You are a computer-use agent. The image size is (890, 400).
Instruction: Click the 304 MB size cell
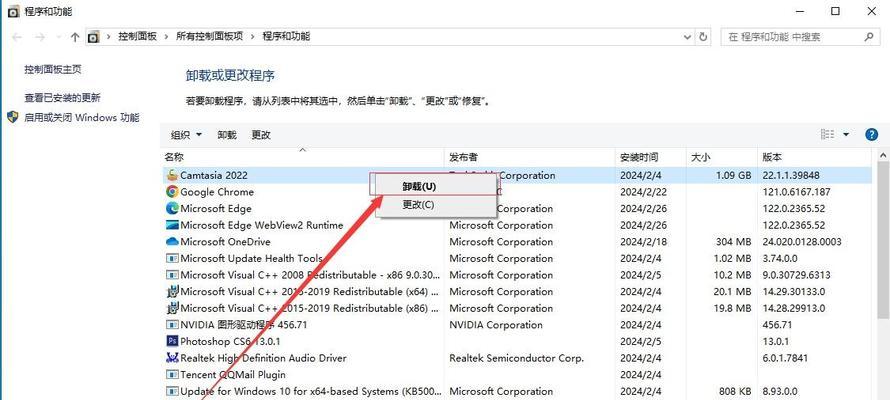pos(733,242)
